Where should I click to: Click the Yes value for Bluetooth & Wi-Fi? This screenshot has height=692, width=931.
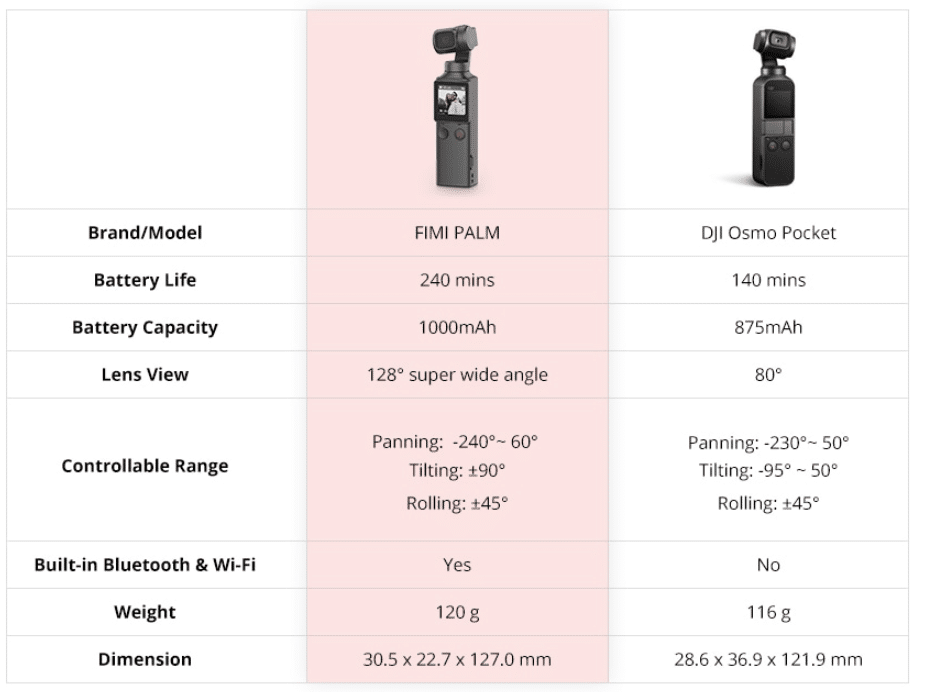tap(457, 564)
